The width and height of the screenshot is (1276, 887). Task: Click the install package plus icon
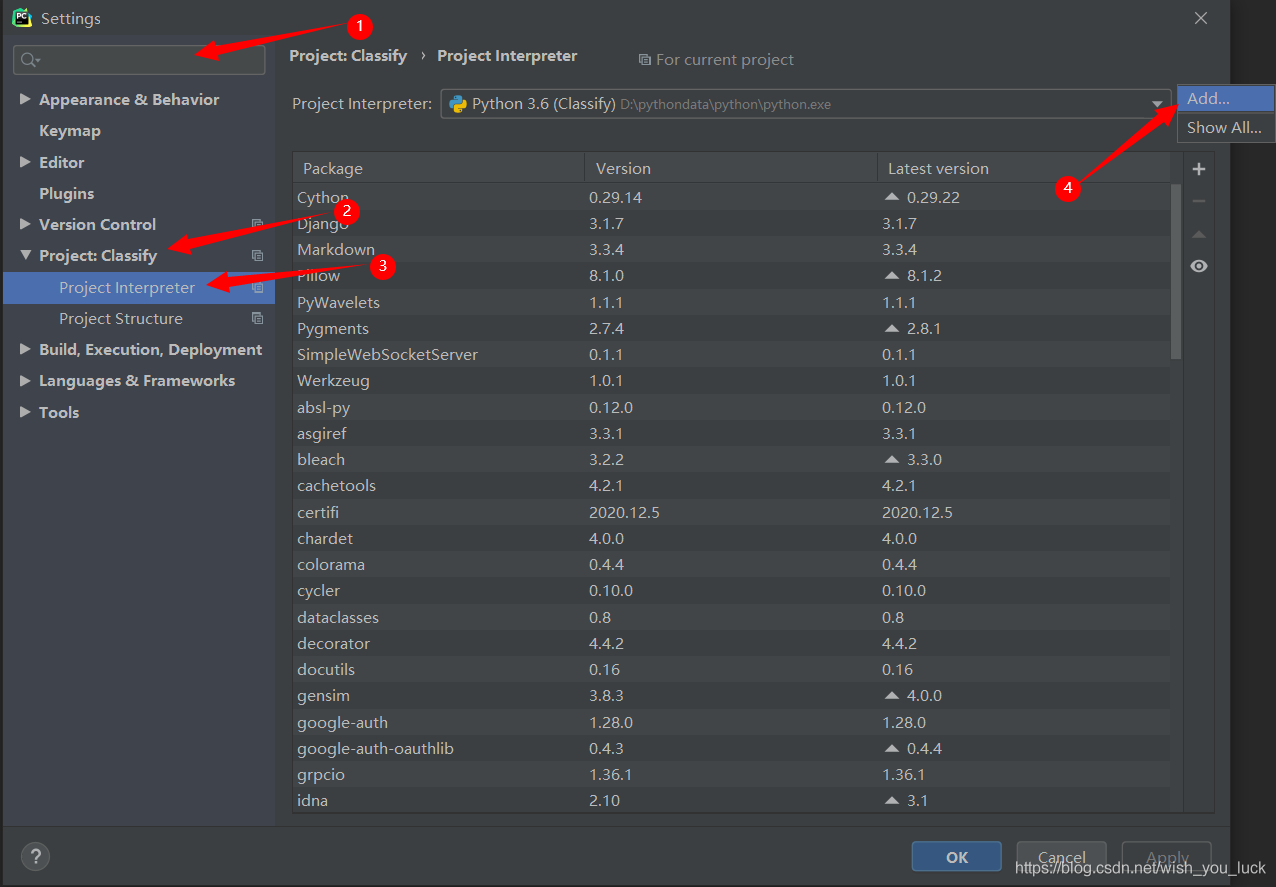tap(1199, 169)
